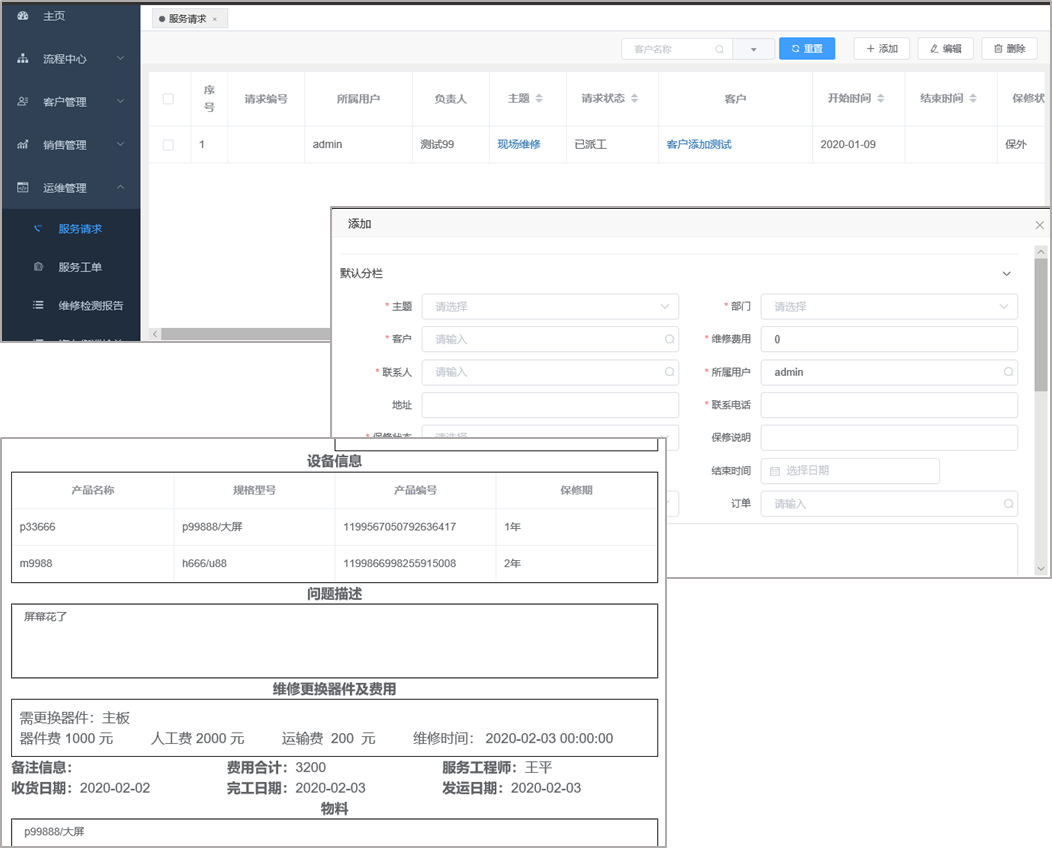The width and height of the screenshot is (1052, 848).
Task: Collapse the sidebar using the left arrow toggle
Action: [155, 333]
